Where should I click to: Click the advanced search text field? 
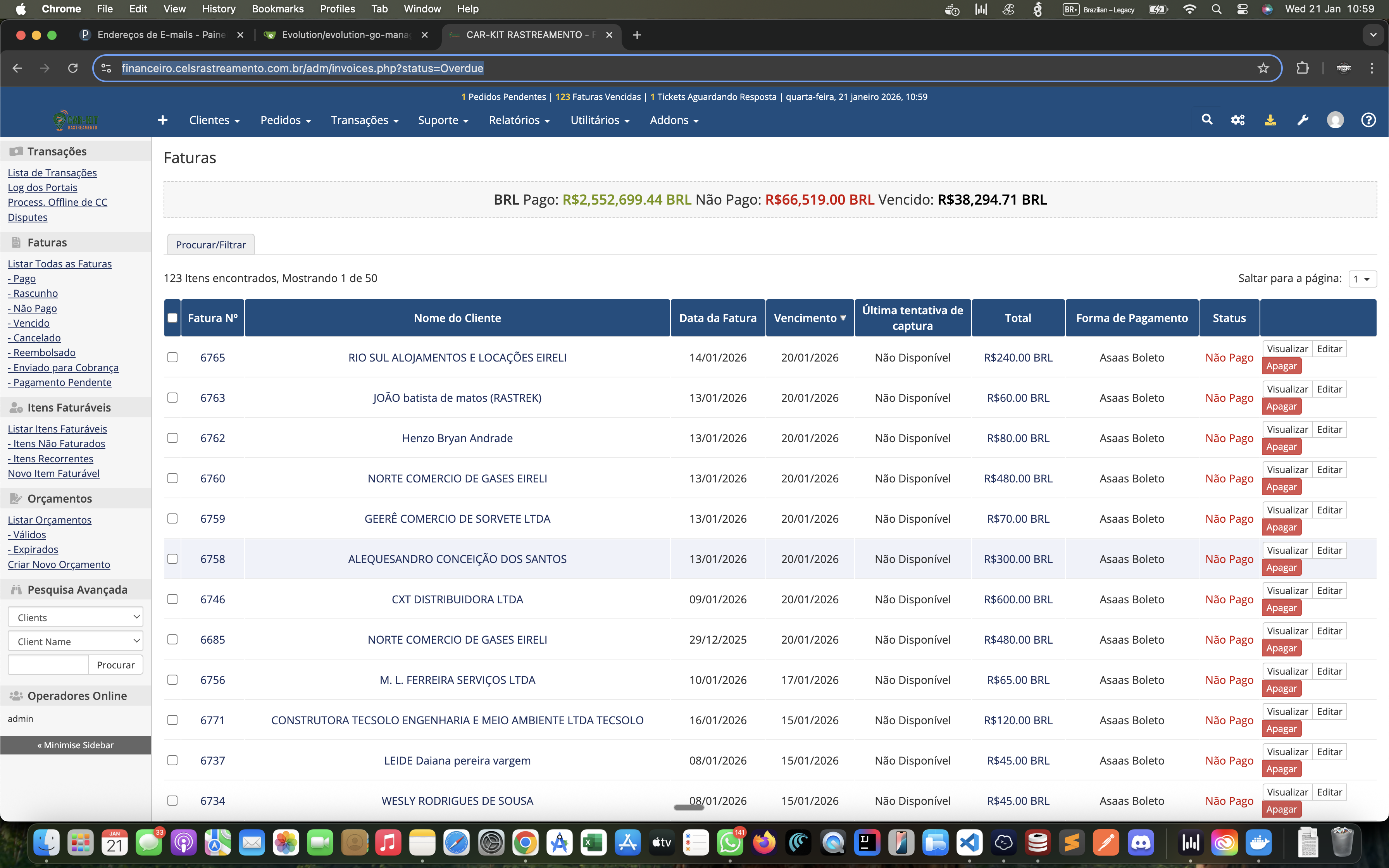(x=48, y=665)
